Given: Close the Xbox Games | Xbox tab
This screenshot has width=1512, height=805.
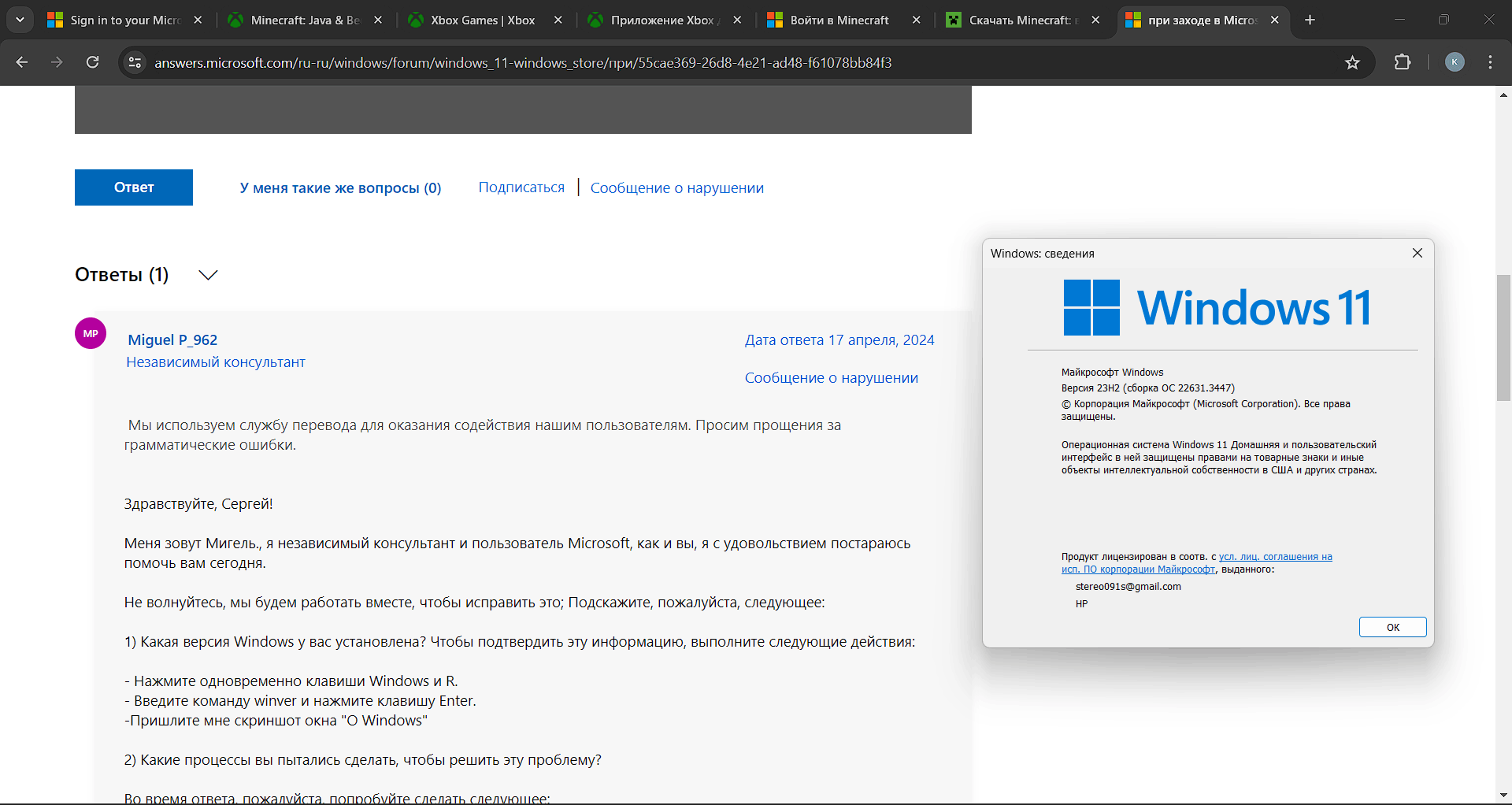Looking at the screenshot, I should click(x=558, y=20).
